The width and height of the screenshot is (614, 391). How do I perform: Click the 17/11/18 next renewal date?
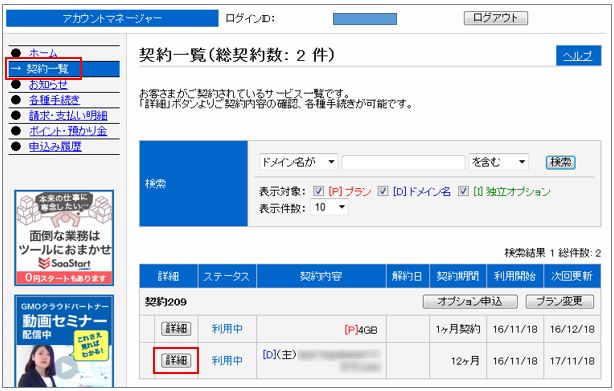click(x=572, y=361)
